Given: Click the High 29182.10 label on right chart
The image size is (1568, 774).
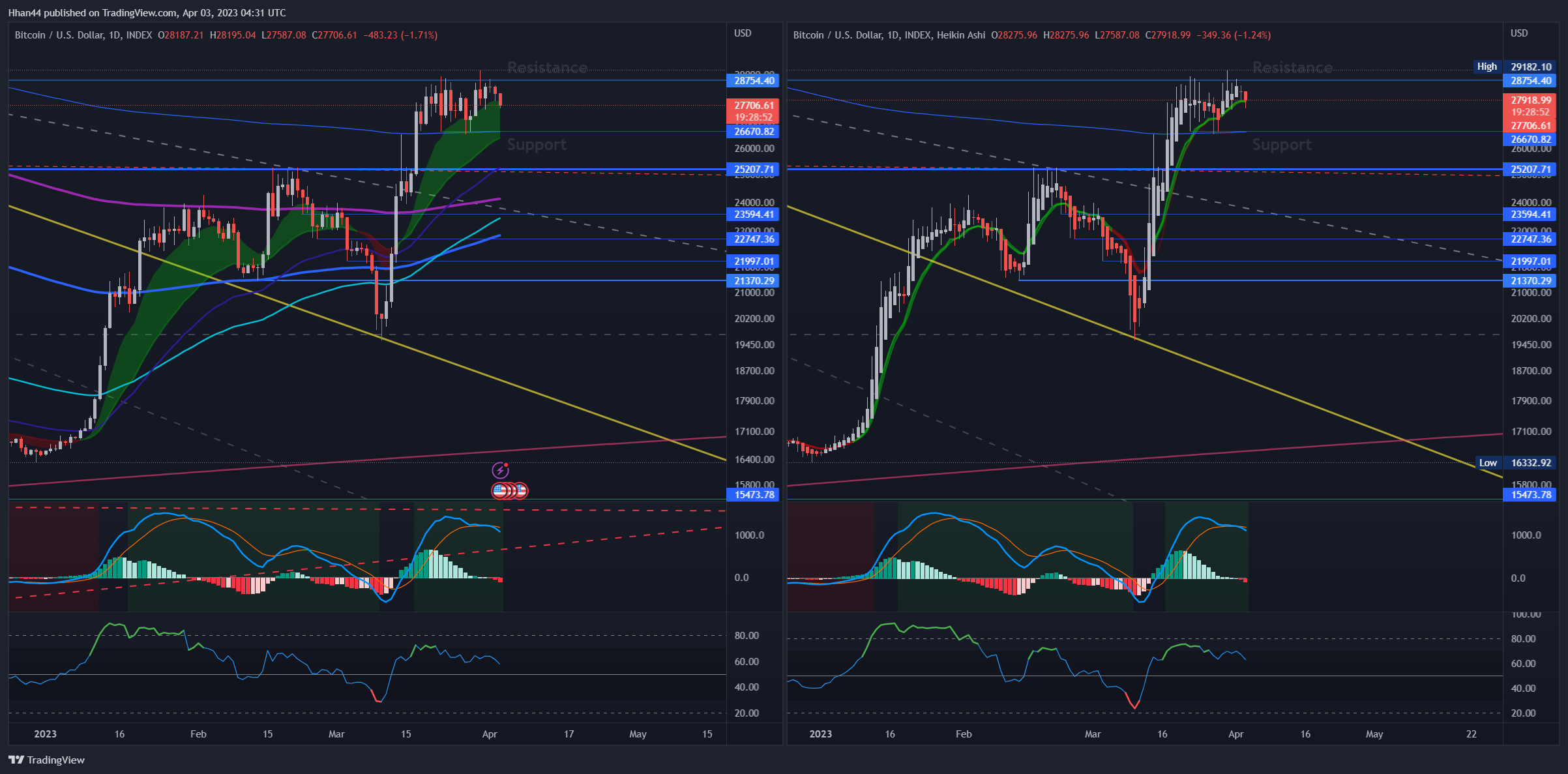Looking at the screenshot, I should tap(1515, 67).
